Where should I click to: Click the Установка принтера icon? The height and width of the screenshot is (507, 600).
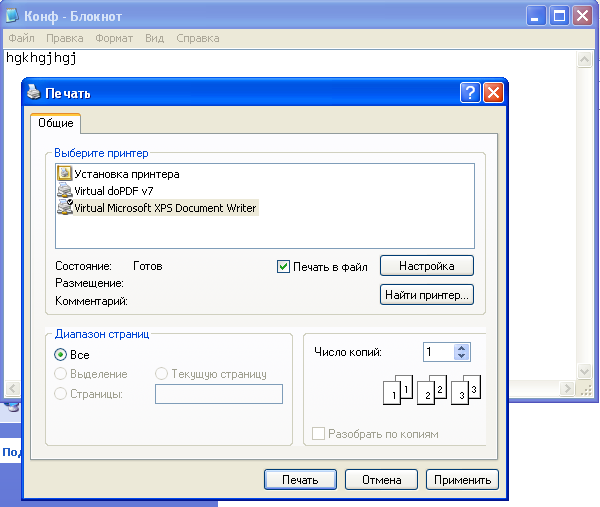[64, 173]
